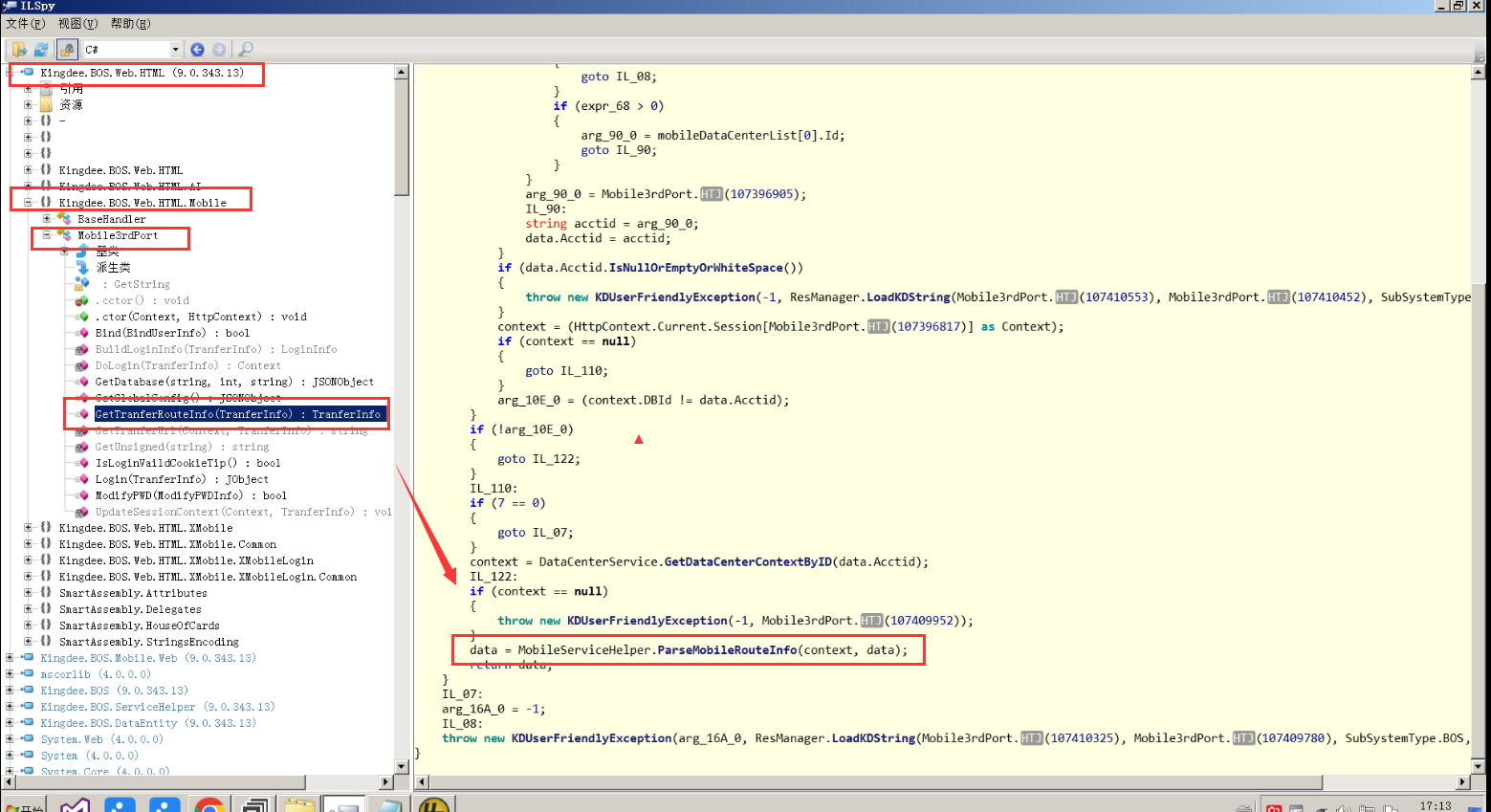Click the tree panel vertical scrollbar thumb
Screen dimensions: 1491x812
point(402,138)
